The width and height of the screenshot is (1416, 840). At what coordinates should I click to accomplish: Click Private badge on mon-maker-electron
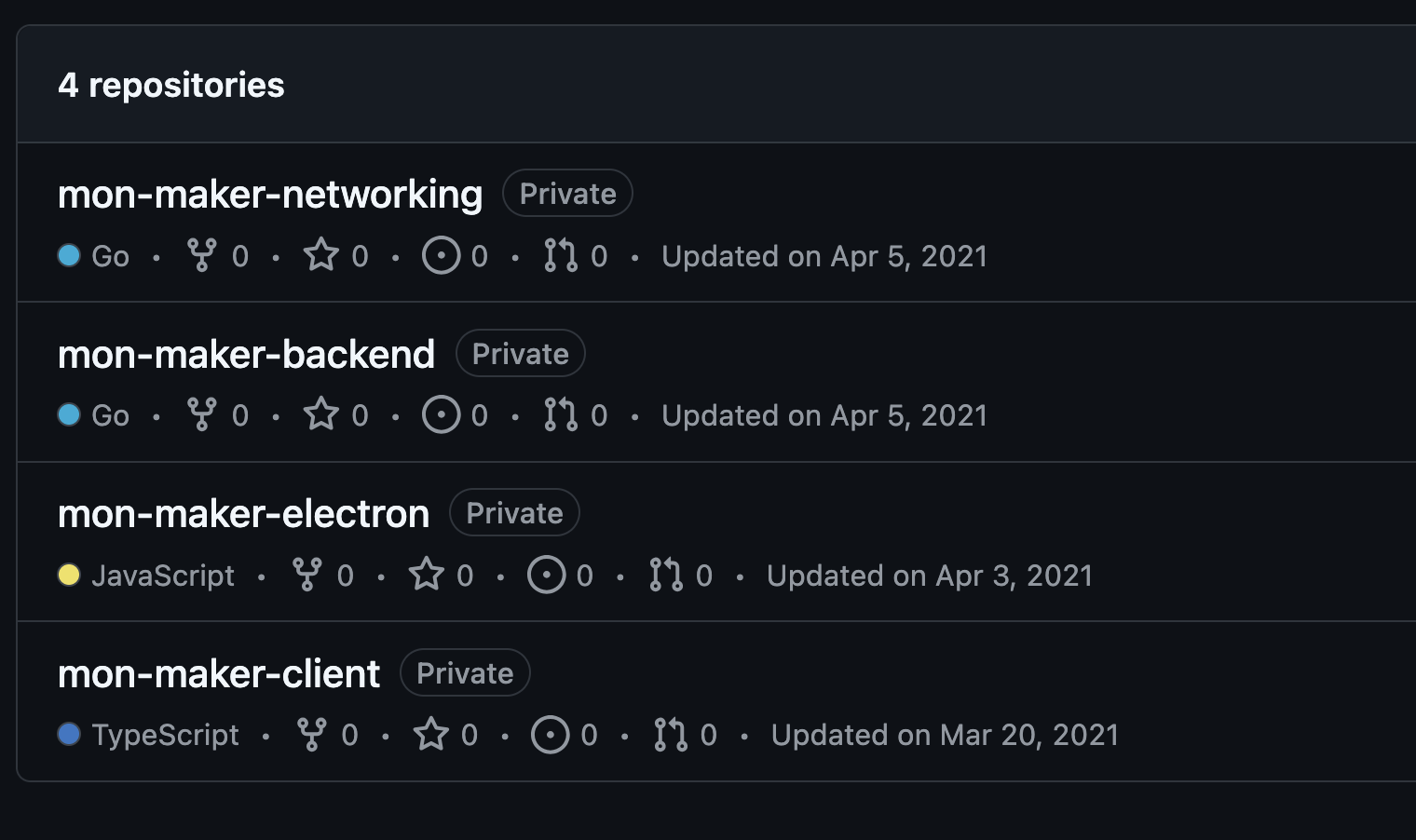pyautogui.click(x=514, y=513)
